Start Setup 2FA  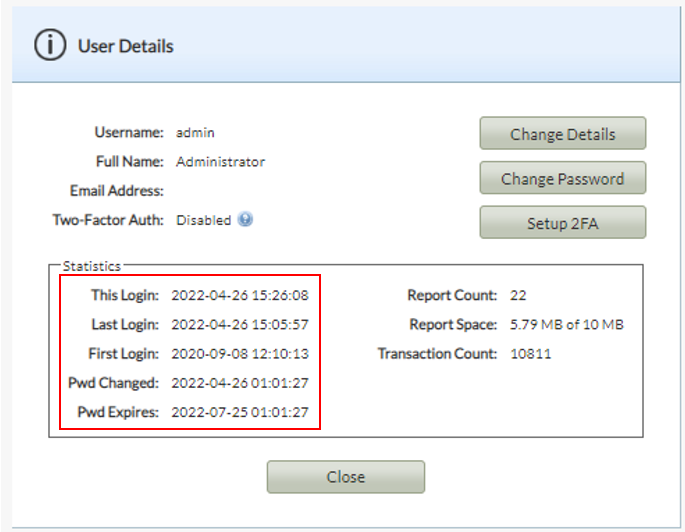563,223
